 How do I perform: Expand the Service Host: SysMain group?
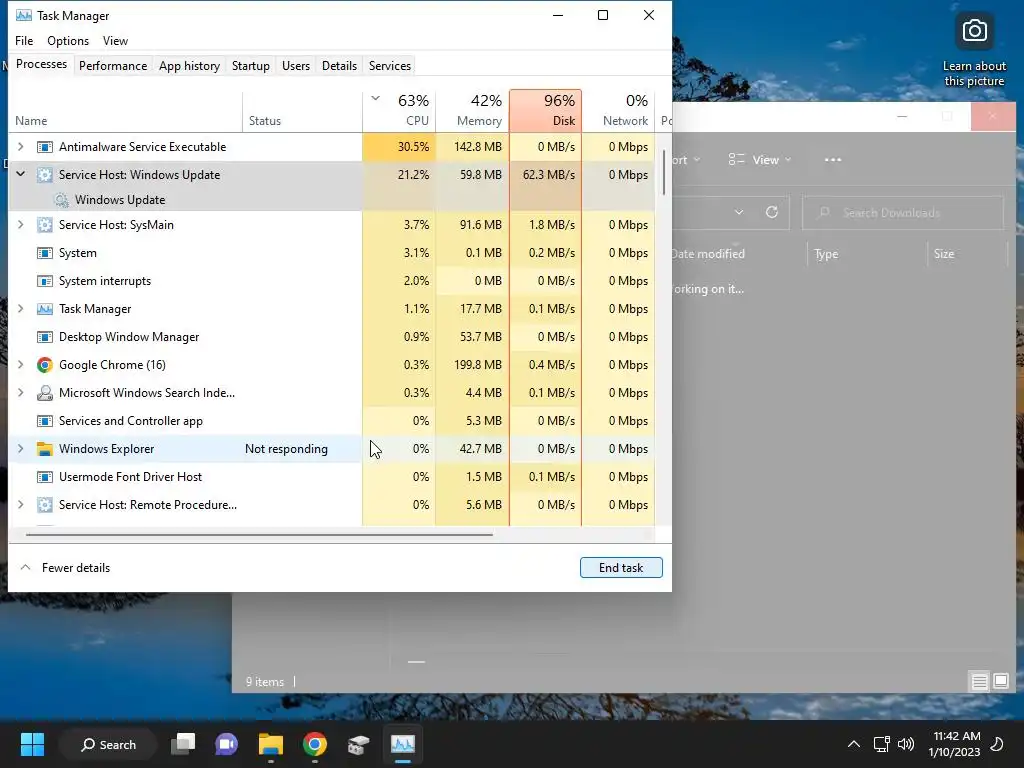(x=20, y=225)
